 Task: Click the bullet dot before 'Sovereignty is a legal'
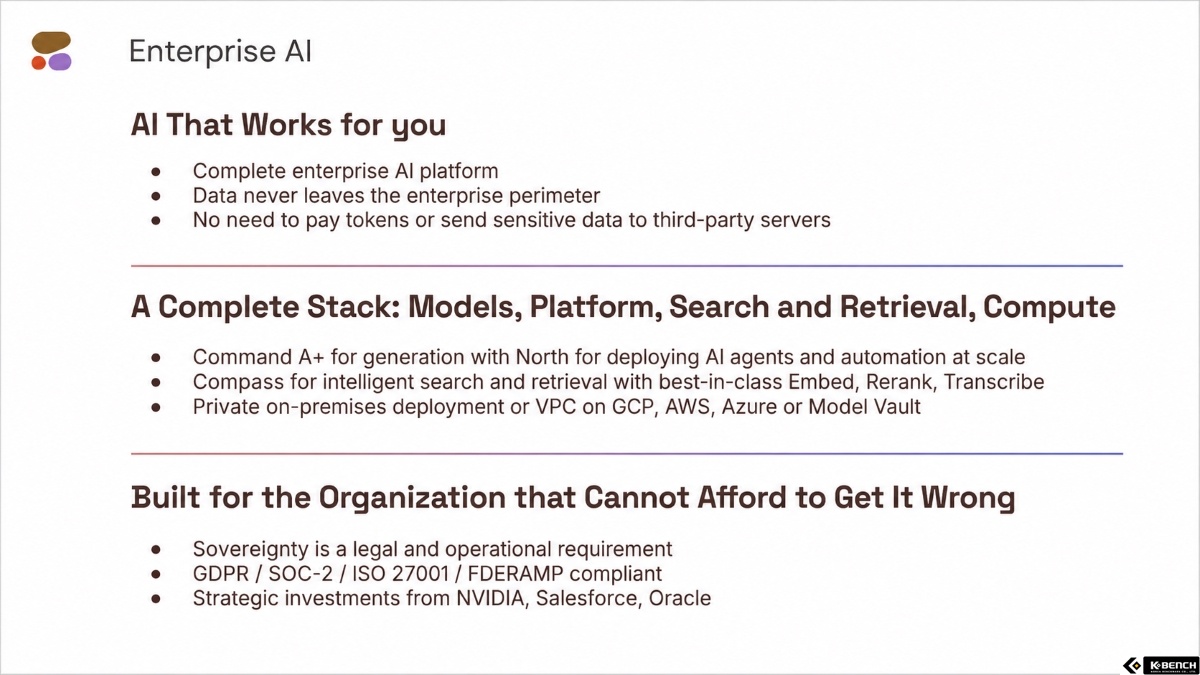click(x=155, y=550)
